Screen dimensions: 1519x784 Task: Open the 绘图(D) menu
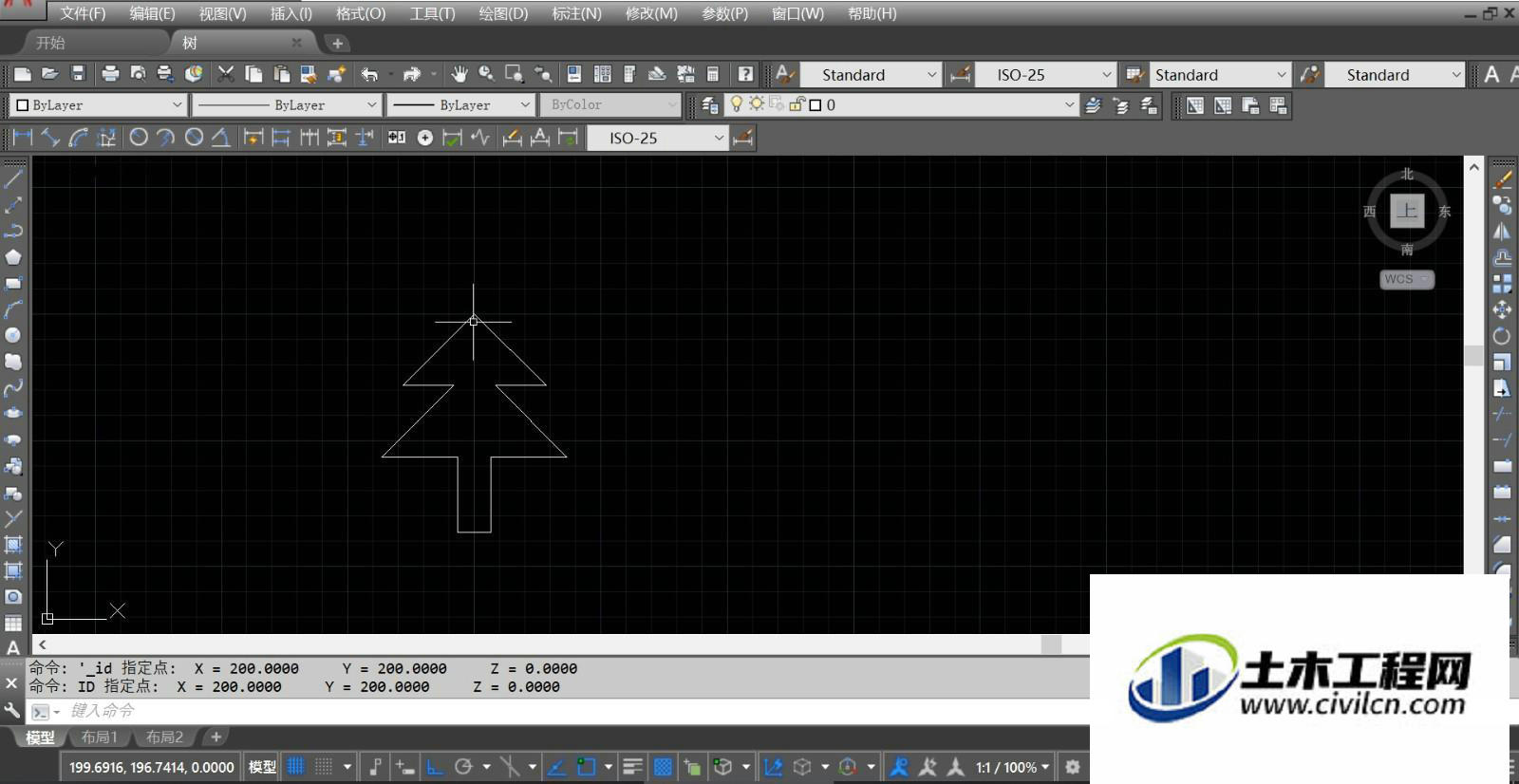pos(503,13)
